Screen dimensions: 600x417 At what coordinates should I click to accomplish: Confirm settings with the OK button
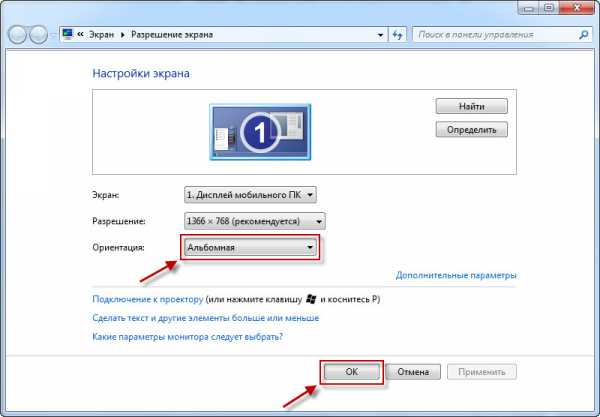tap(352, 371)
